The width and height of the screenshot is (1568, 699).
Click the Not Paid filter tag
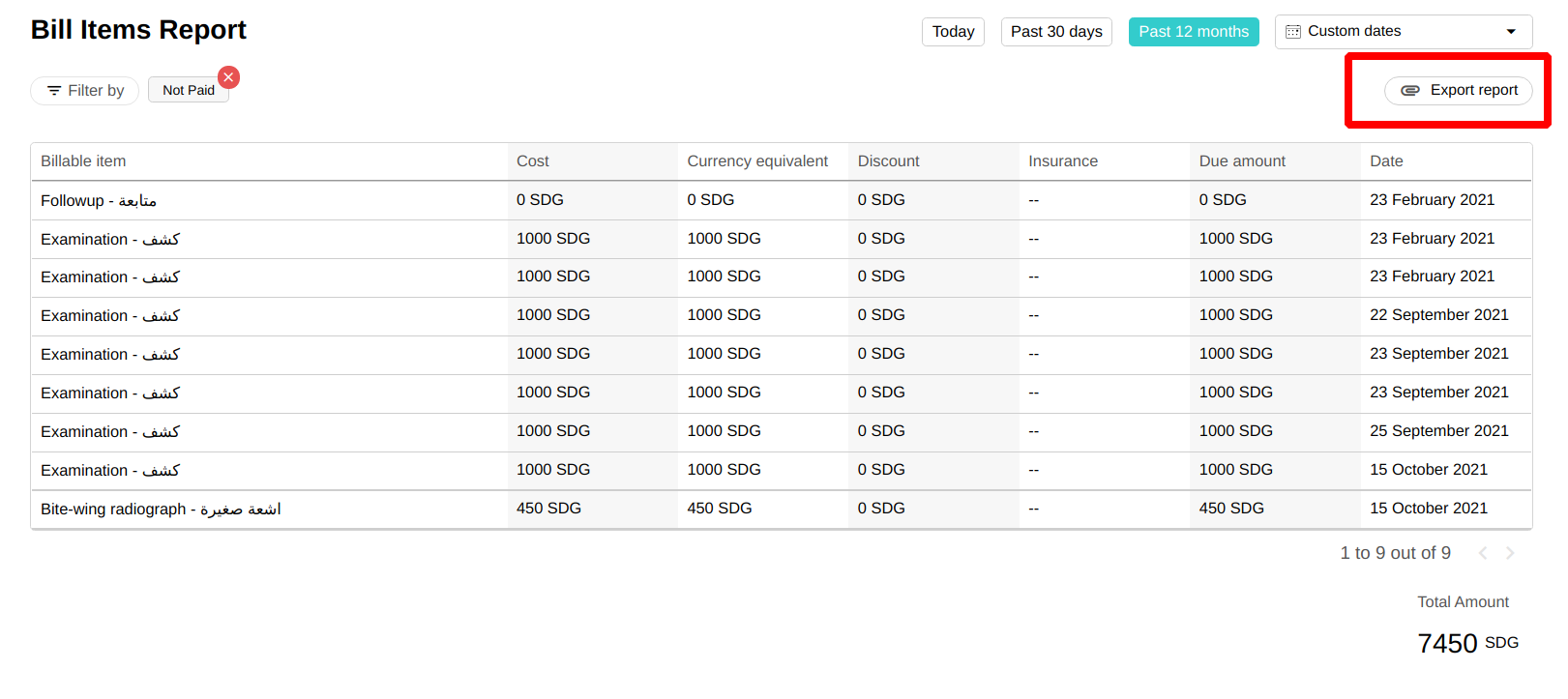(188, 91)
